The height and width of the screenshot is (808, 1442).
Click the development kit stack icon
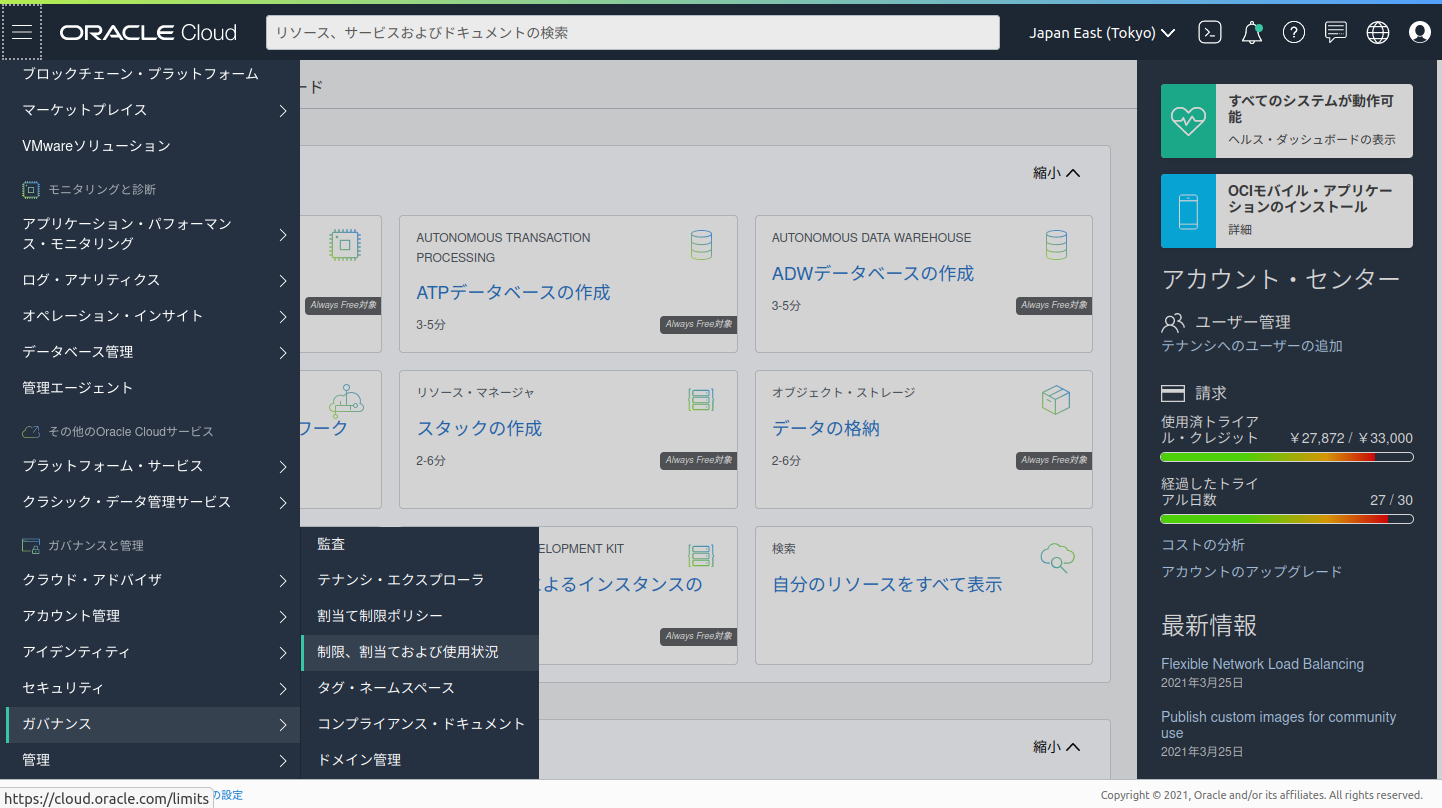(x=701, y=556)
